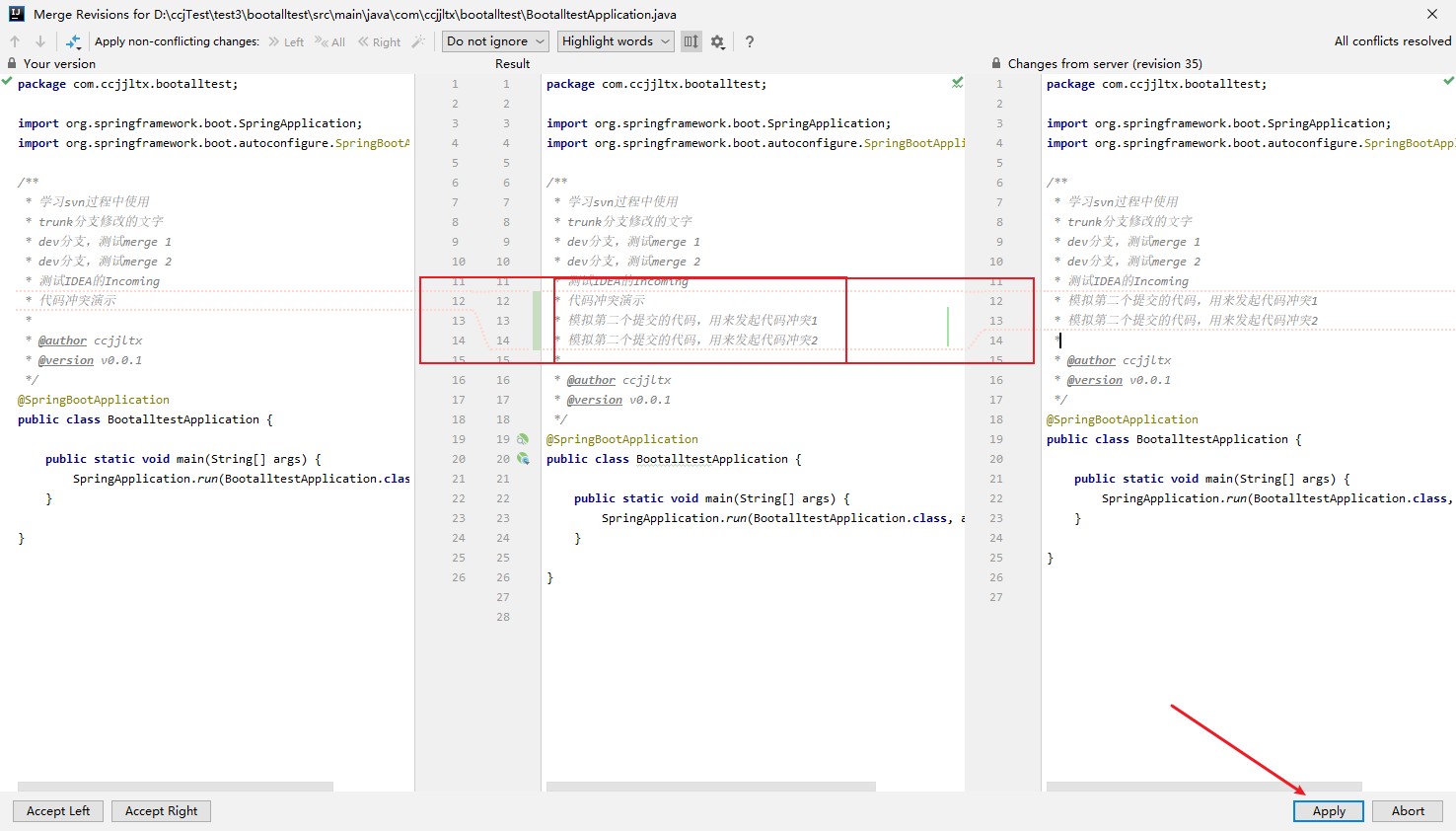Click the compare/sync arrows icon in toolbar

(x=73, y=41)
